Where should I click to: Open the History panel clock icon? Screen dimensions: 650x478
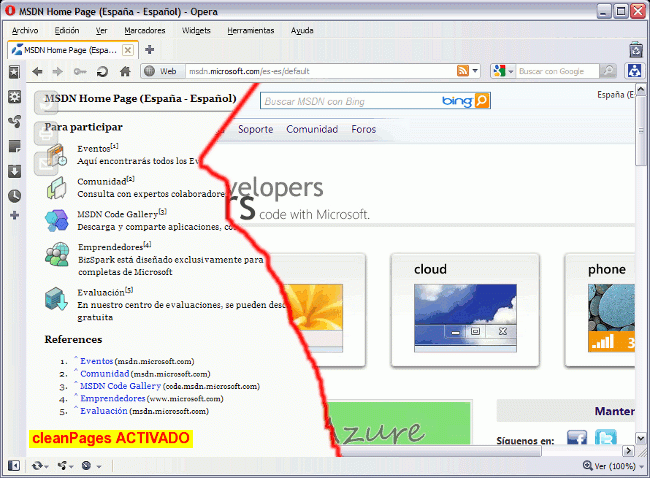pos(15,196)
